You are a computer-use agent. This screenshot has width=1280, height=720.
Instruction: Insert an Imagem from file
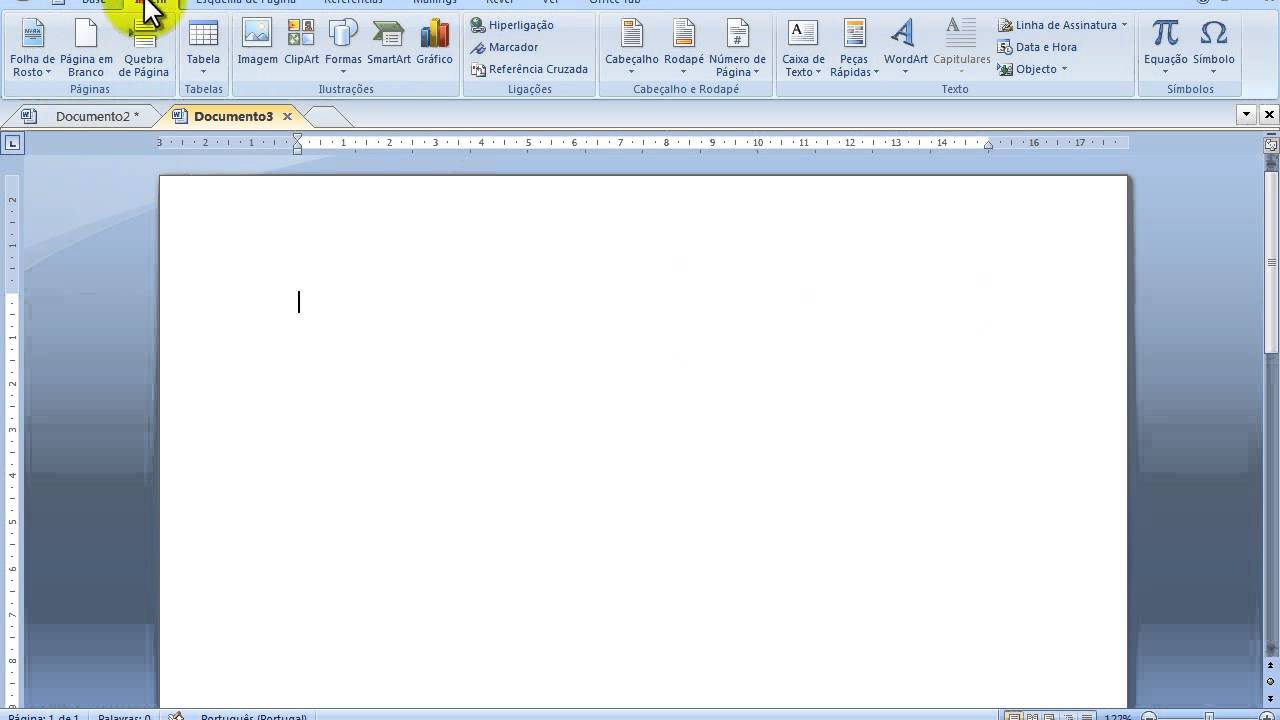click(x=257, y=44)
